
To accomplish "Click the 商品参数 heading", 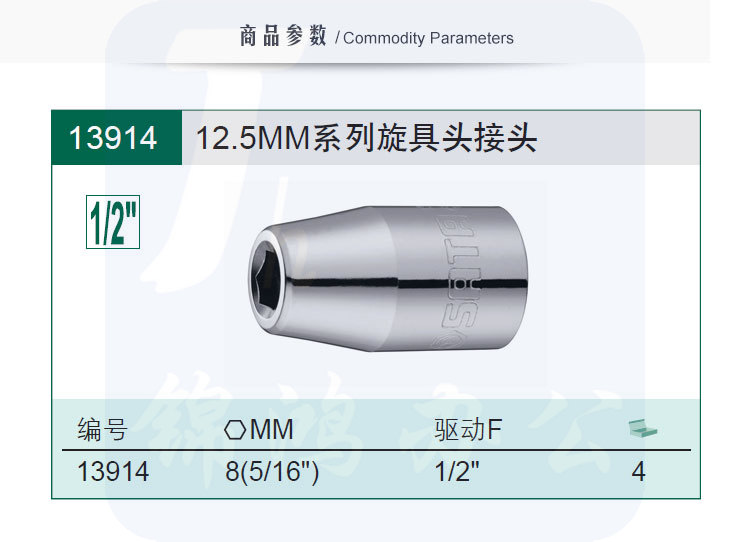I will click(x=283, y=38).
